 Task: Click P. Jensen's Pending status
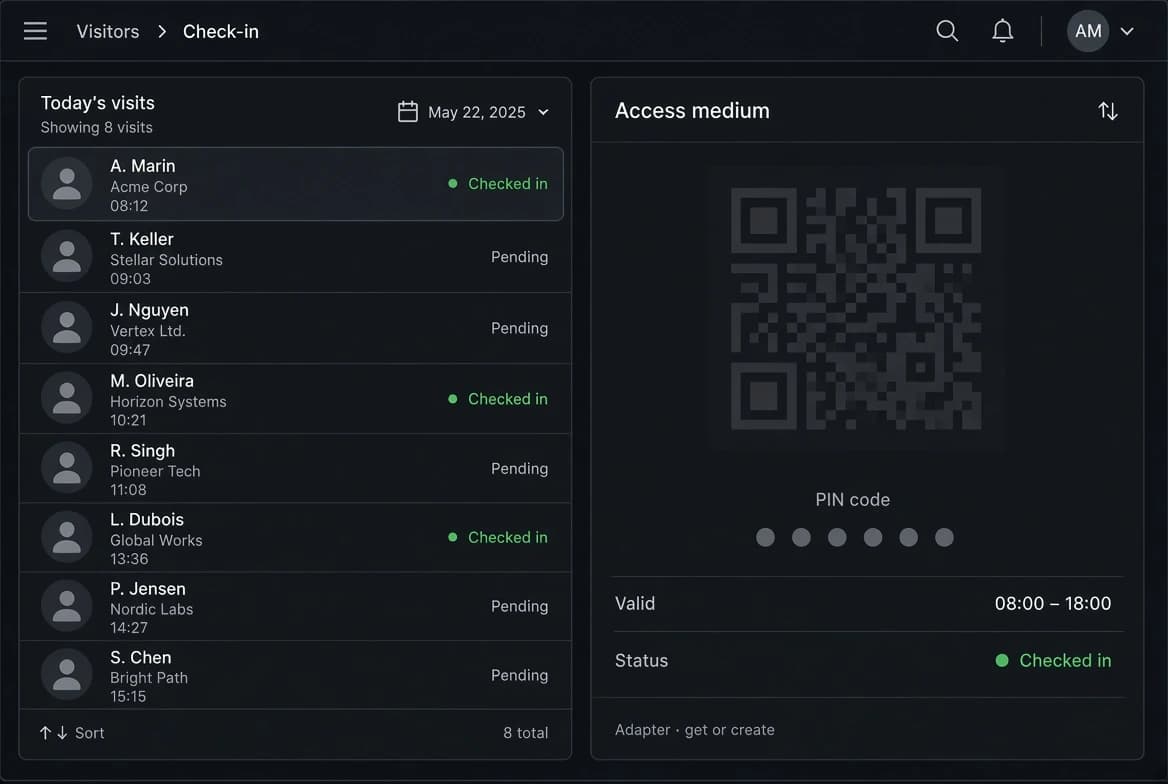pyautogui.click(x=519, y=607)
